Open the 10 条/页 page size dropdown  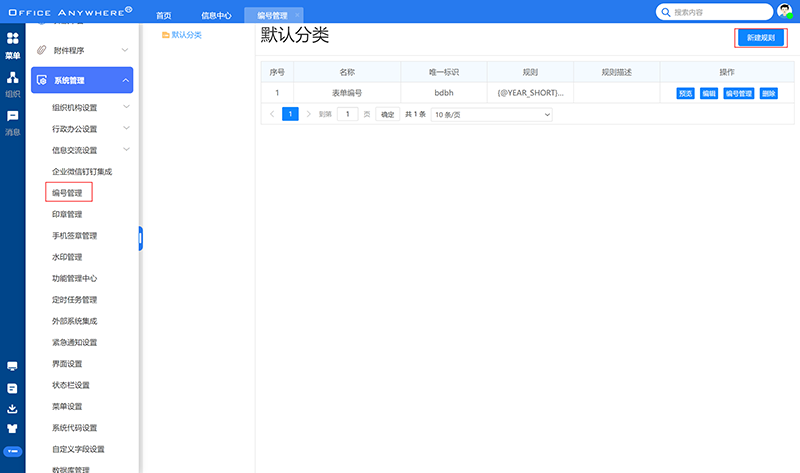tap(492, 114)
